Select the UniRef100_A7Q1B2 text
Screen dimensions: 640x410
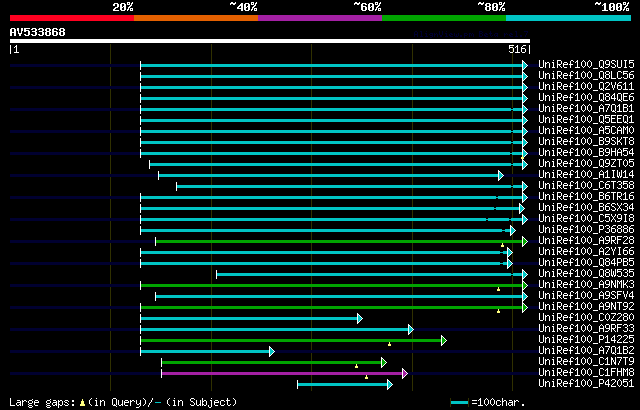pos(586,351)
